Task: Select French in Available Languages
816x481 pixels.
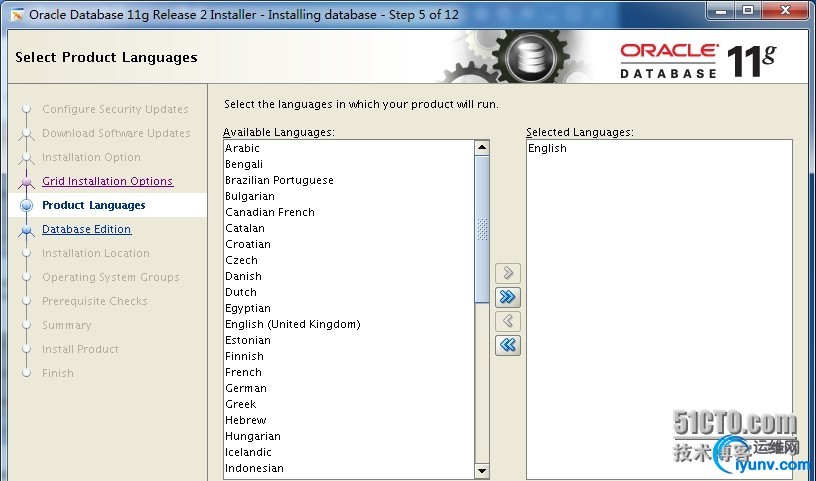Action: point(349,372)
